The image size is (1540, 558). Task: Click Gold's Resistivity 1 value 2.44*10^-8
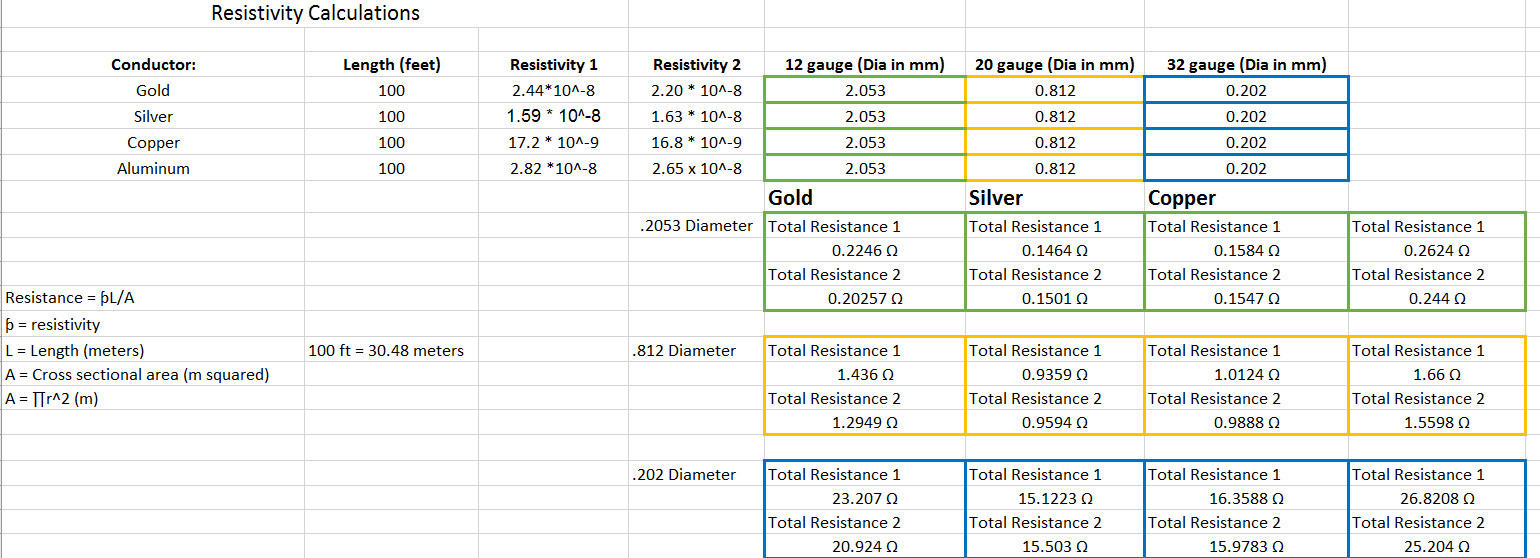[x=553, y=91]
